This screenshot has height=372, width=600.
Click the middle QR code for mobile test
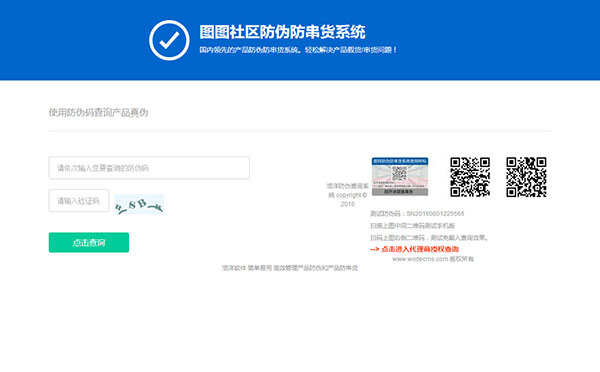(x=470, y=177)
